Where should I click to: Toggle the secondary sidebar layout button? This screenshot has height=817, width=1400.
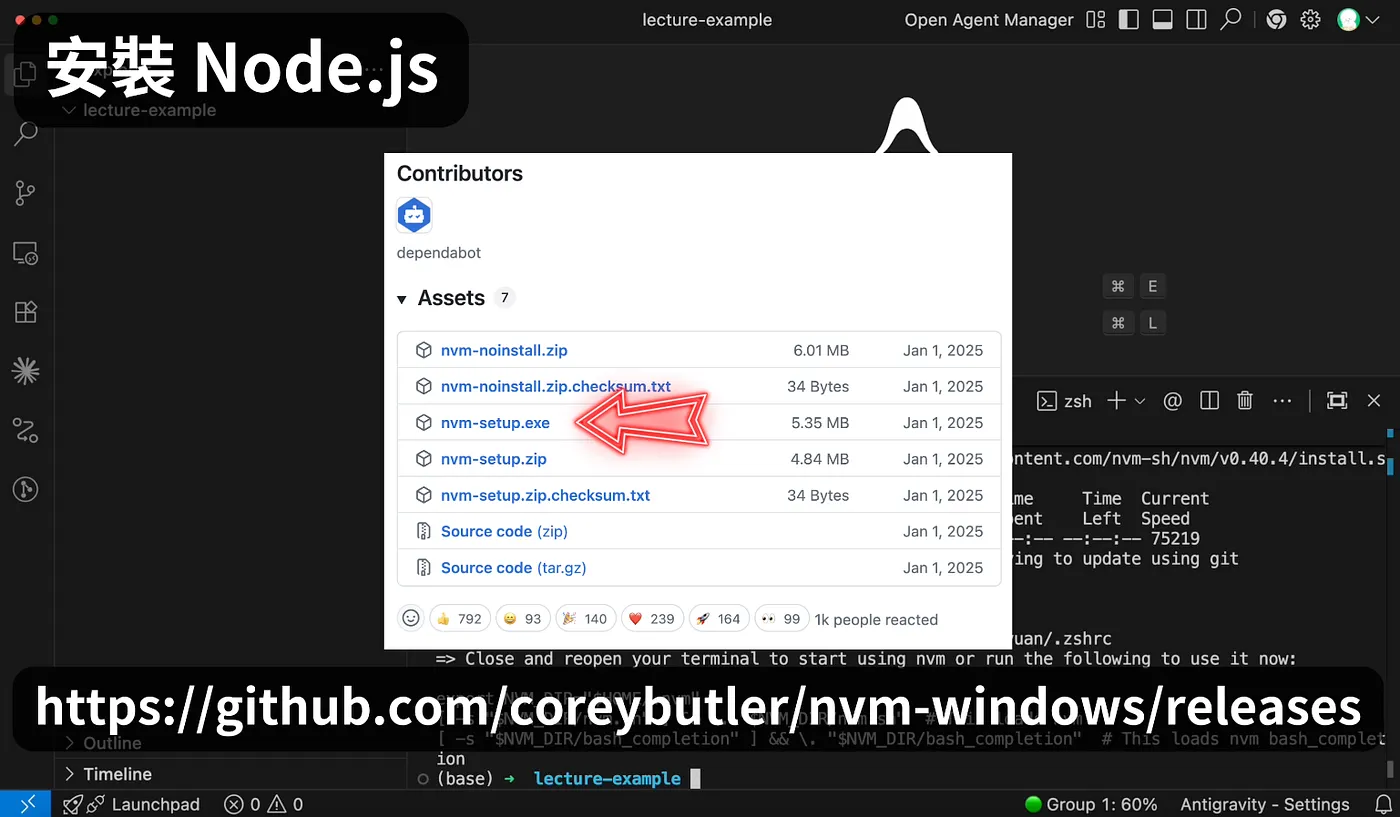(x=1196, y=20)
